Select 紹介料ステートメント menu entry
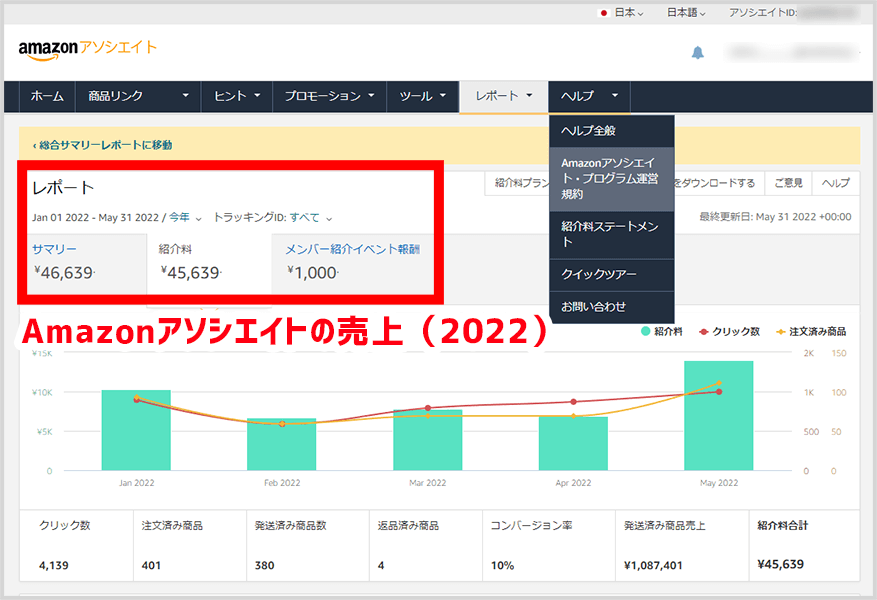The height and width of the screenshot is (600, 877). click(612, 234)
